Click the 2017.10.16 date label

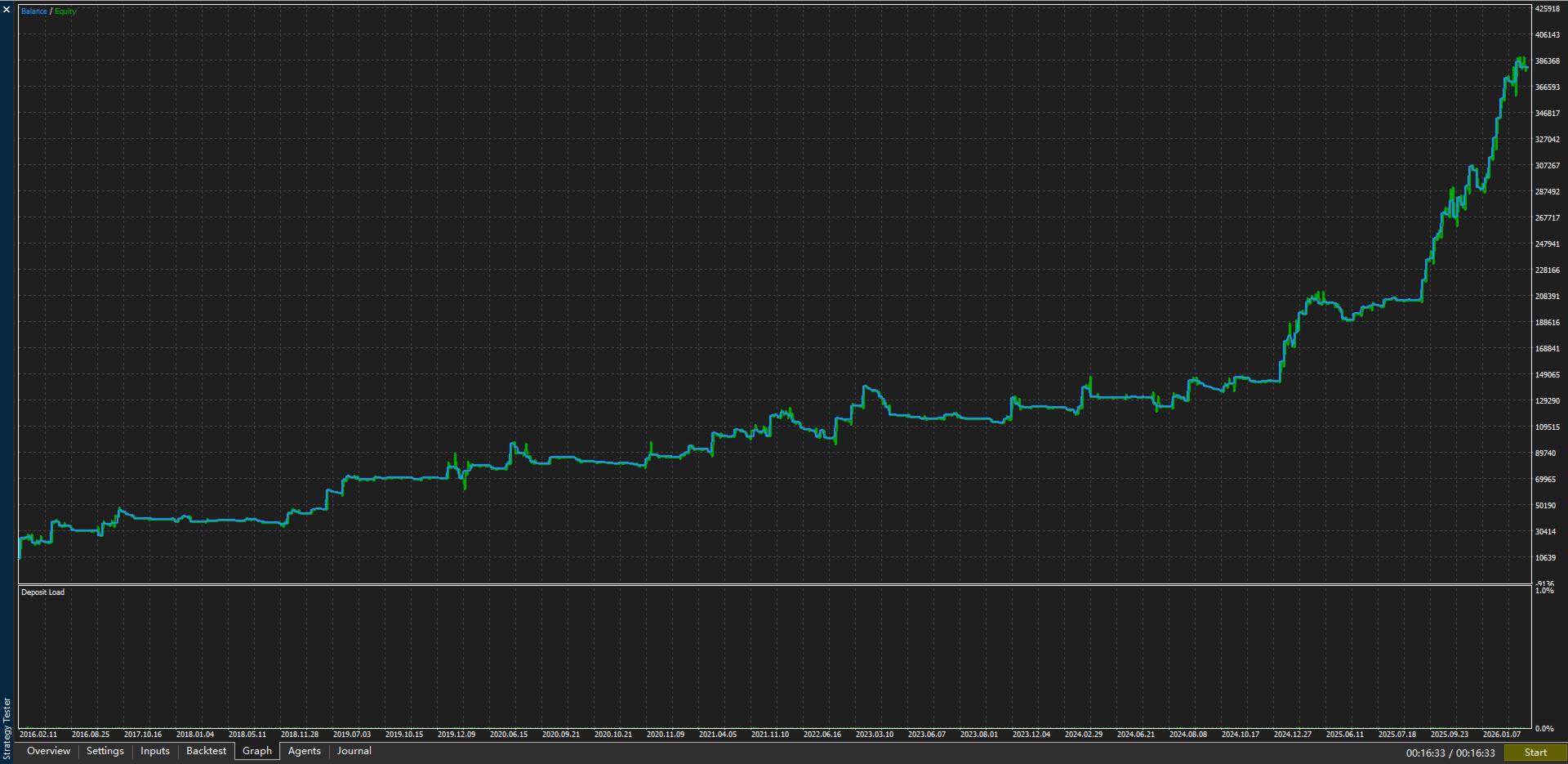(x=143, y=735)
